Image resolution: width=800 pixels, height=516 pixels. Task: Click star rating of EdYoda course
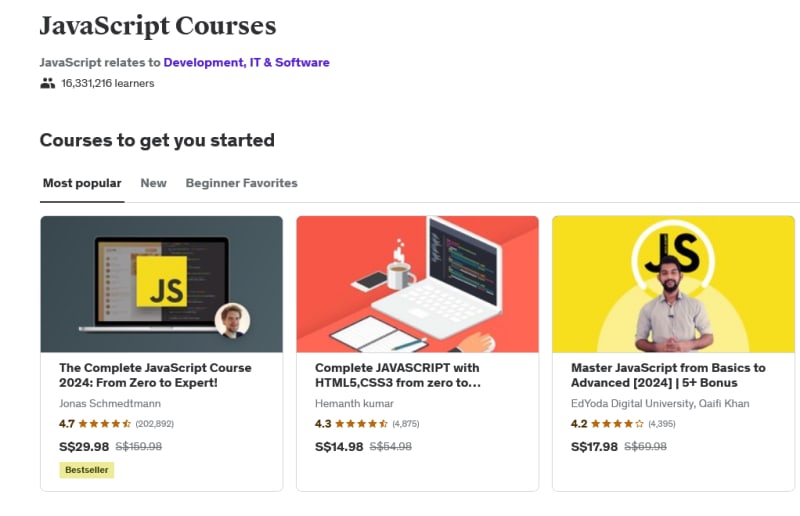pos(617,423)
